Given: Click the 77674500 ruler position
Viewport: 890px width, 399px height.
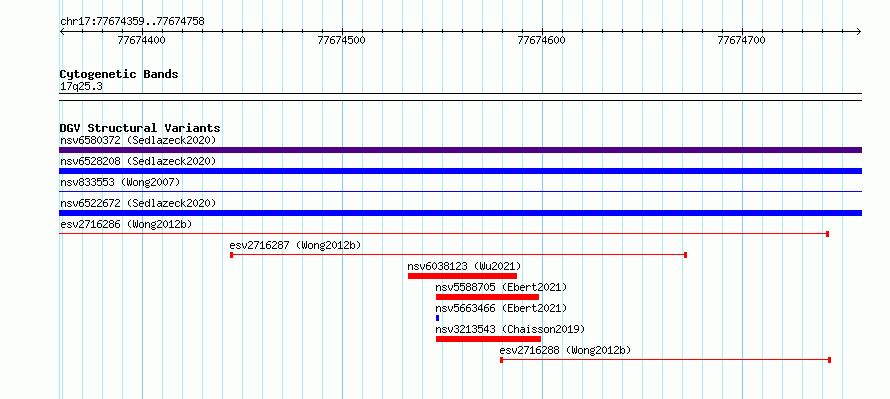Looking at the screenshot, I should pyautogui.click(x=342, y=40).
